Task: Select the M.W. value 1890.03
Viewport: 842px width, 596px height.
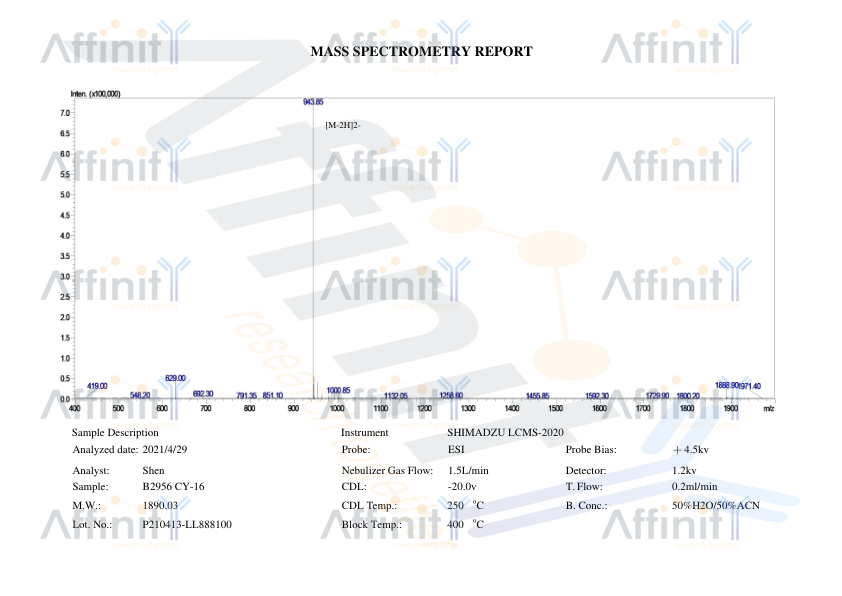Action: [160, 506]
